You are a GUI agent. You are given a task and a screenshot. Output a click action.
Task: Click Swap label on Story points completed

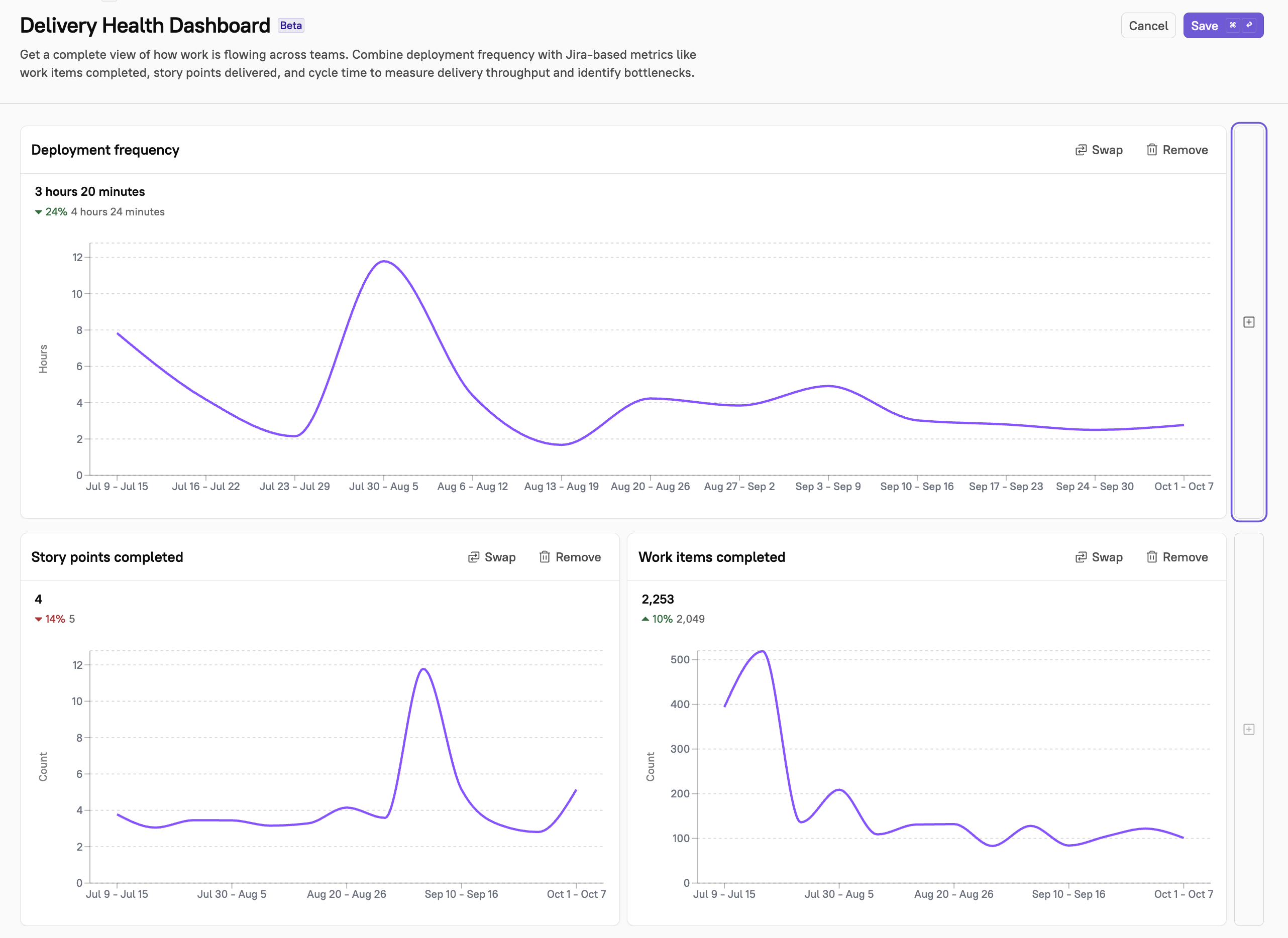point(500,557)
